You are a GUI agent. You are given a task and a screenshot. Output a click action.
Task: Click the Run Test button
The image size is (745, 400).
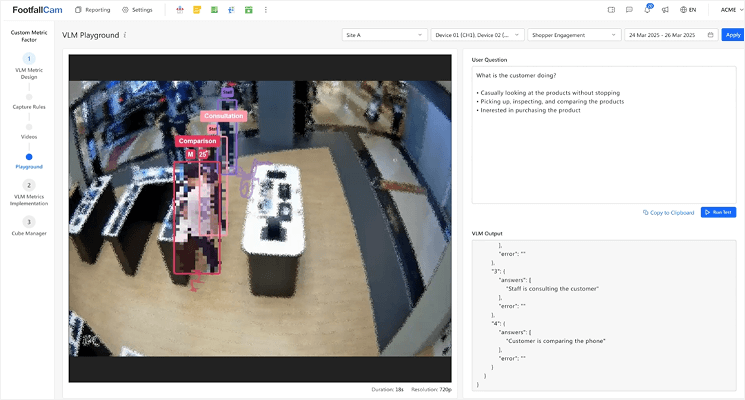tap(718, 212)
